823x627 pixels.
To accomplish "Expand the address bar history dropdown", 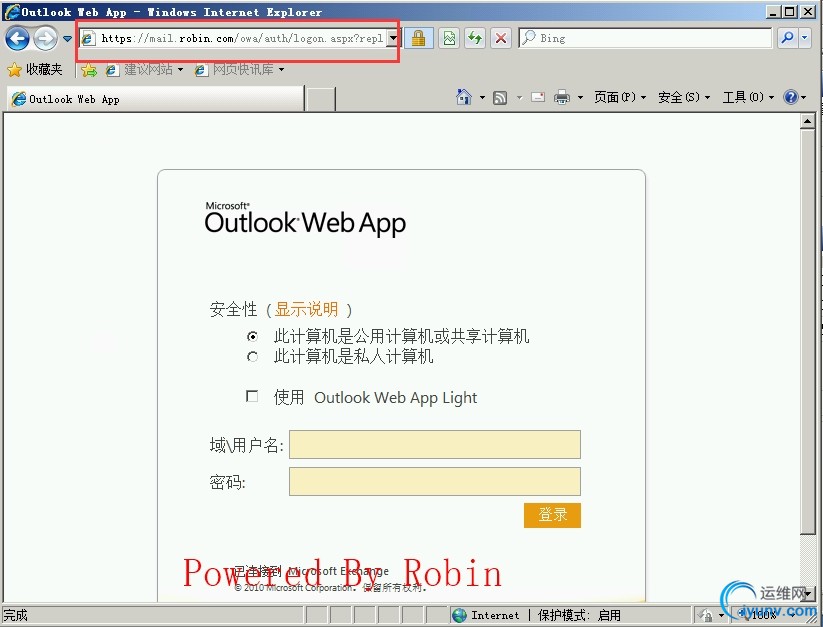I will tap(393, 38).
